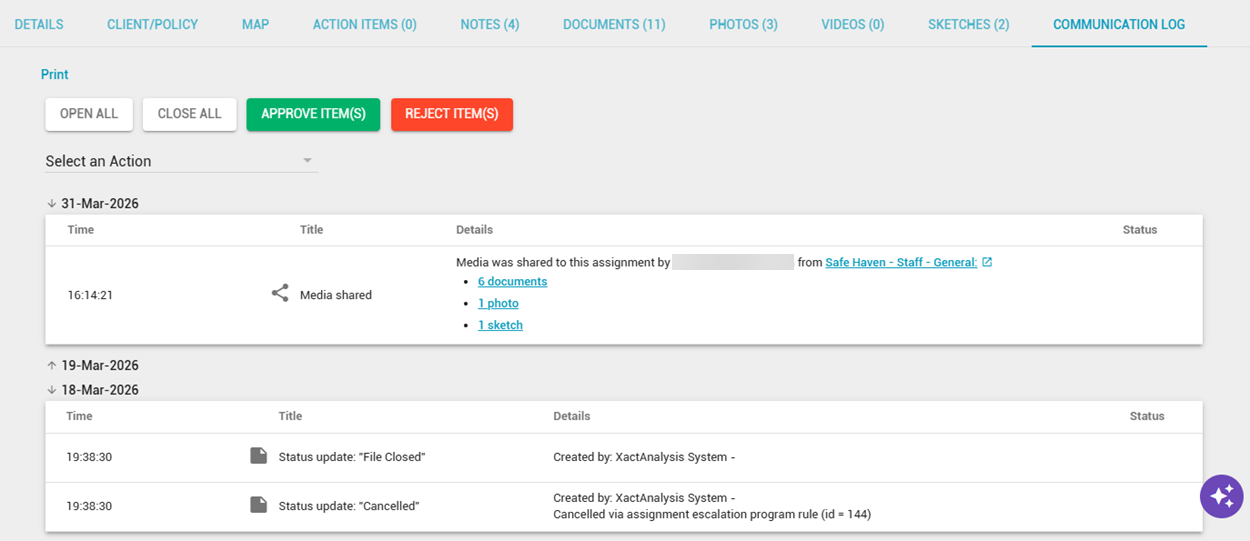Switch to the Documents (11) tab

coord(614,24)
